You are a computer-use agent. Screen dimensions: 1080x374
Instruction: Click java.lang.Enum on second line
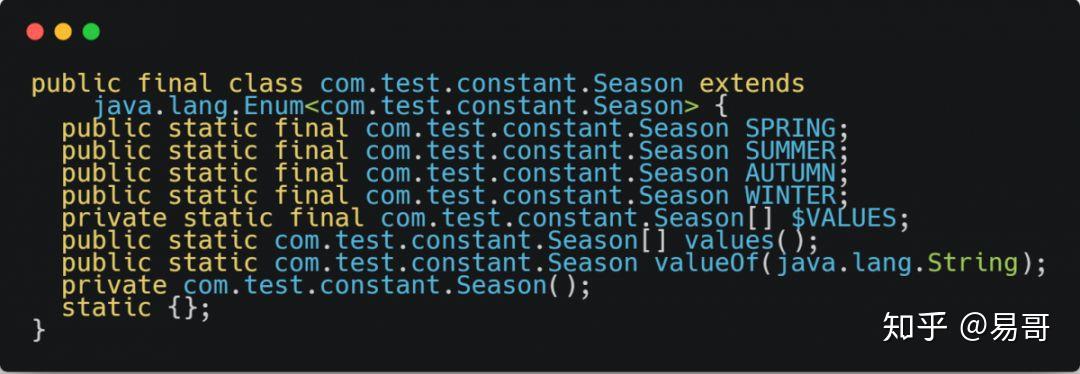tap(199, 106)
